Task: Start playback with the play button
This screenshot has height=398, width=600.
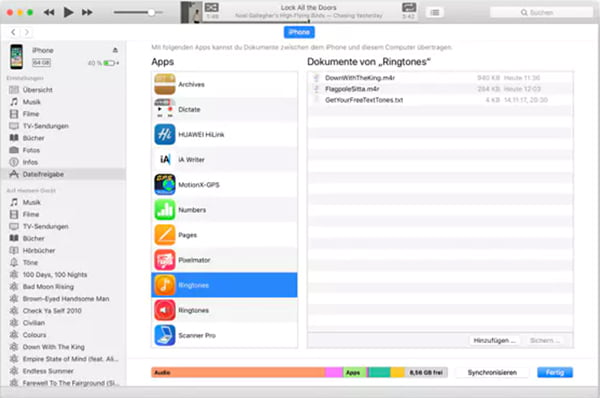Action: pos(68,13)
